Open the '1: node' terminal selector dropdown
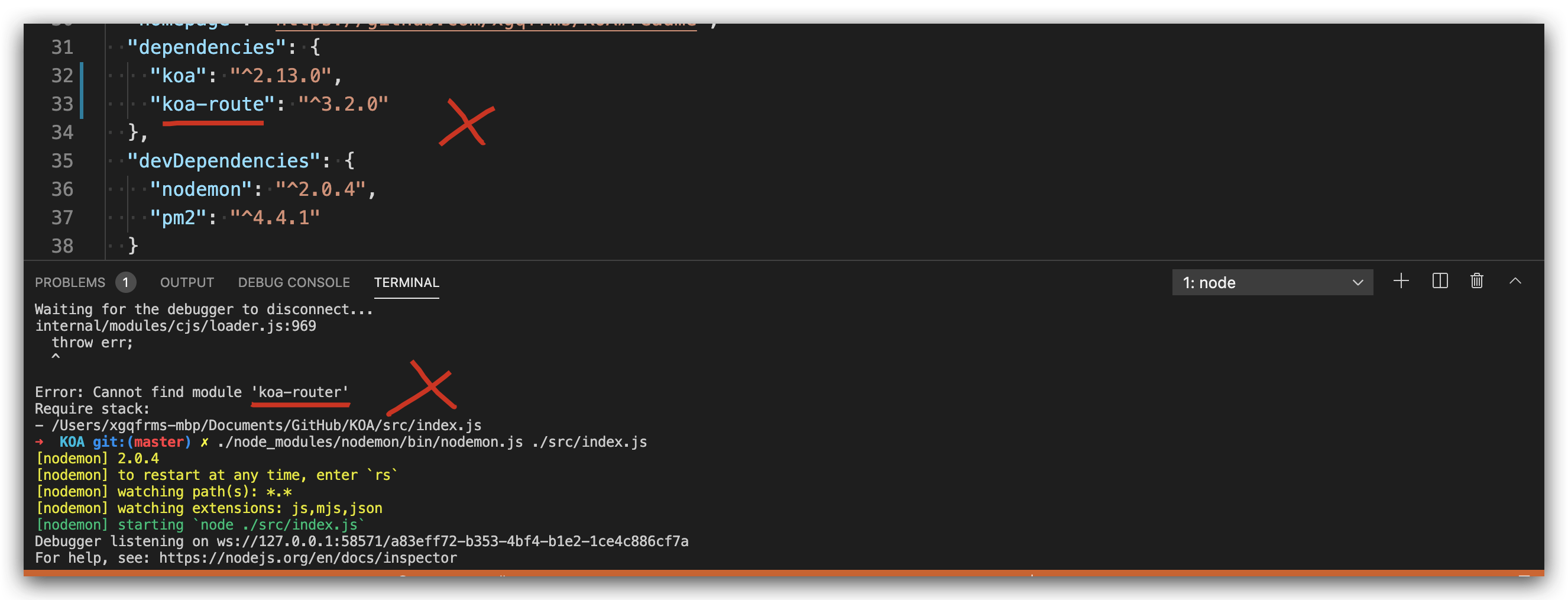 pos(1272,283)
